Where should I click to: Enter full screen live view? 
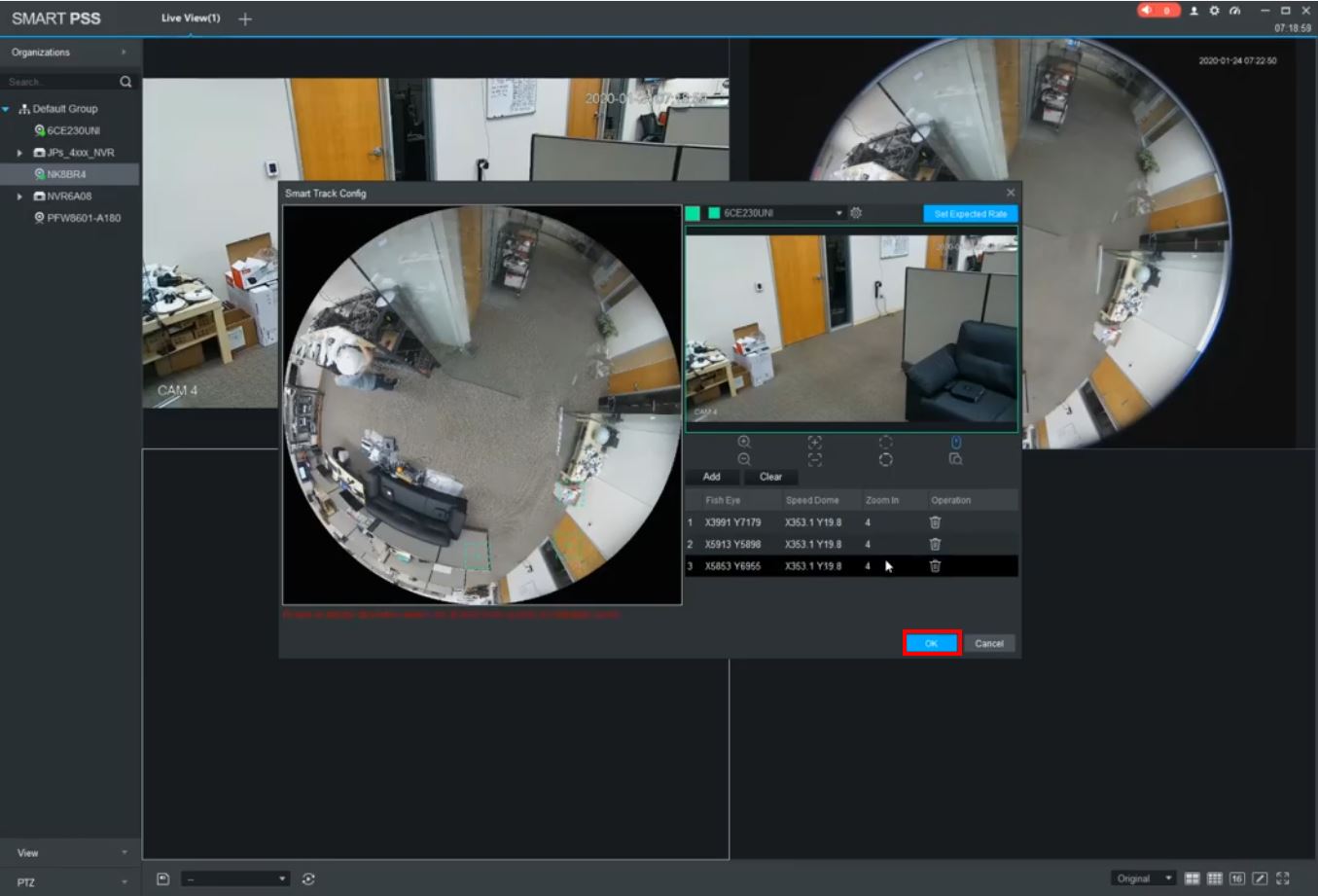[x=1282, y=878]
